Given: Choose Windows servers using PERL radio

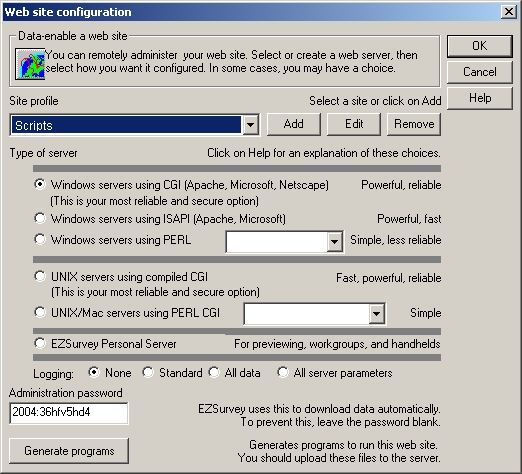Looking at the screenshot, I should 40,239.
